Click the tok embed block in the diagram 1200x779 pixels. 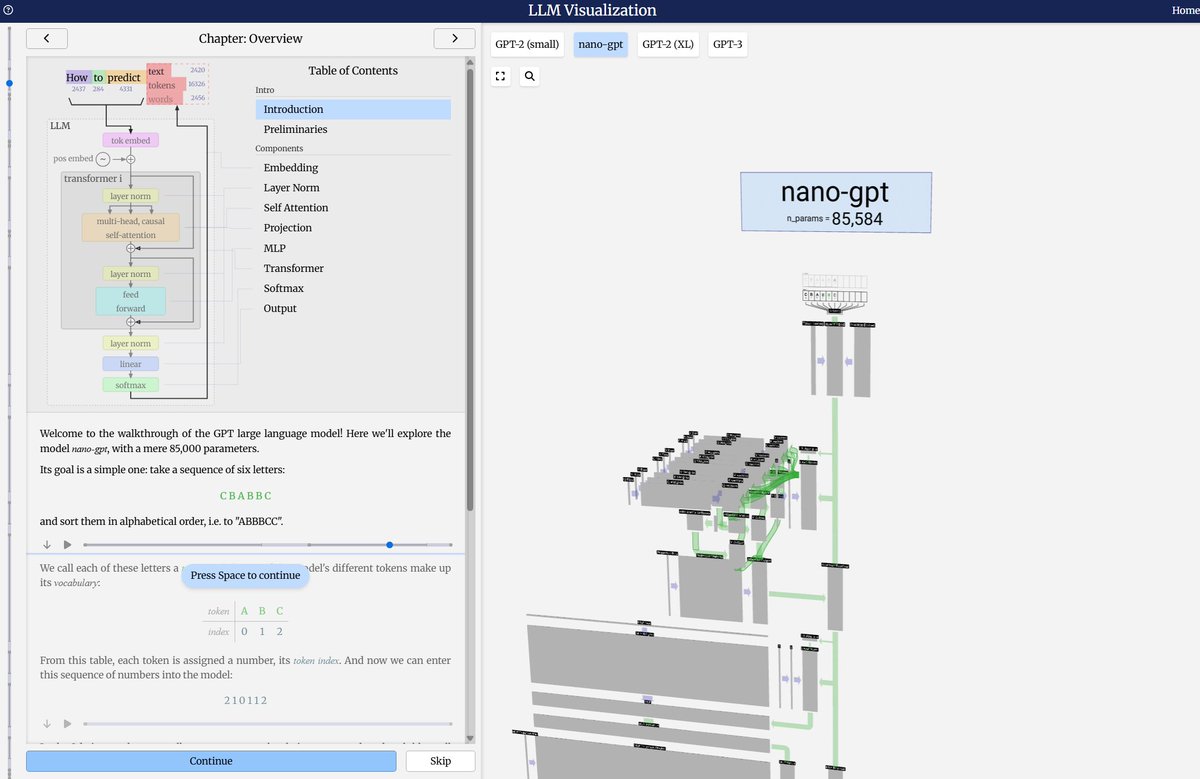pos(130,141)
